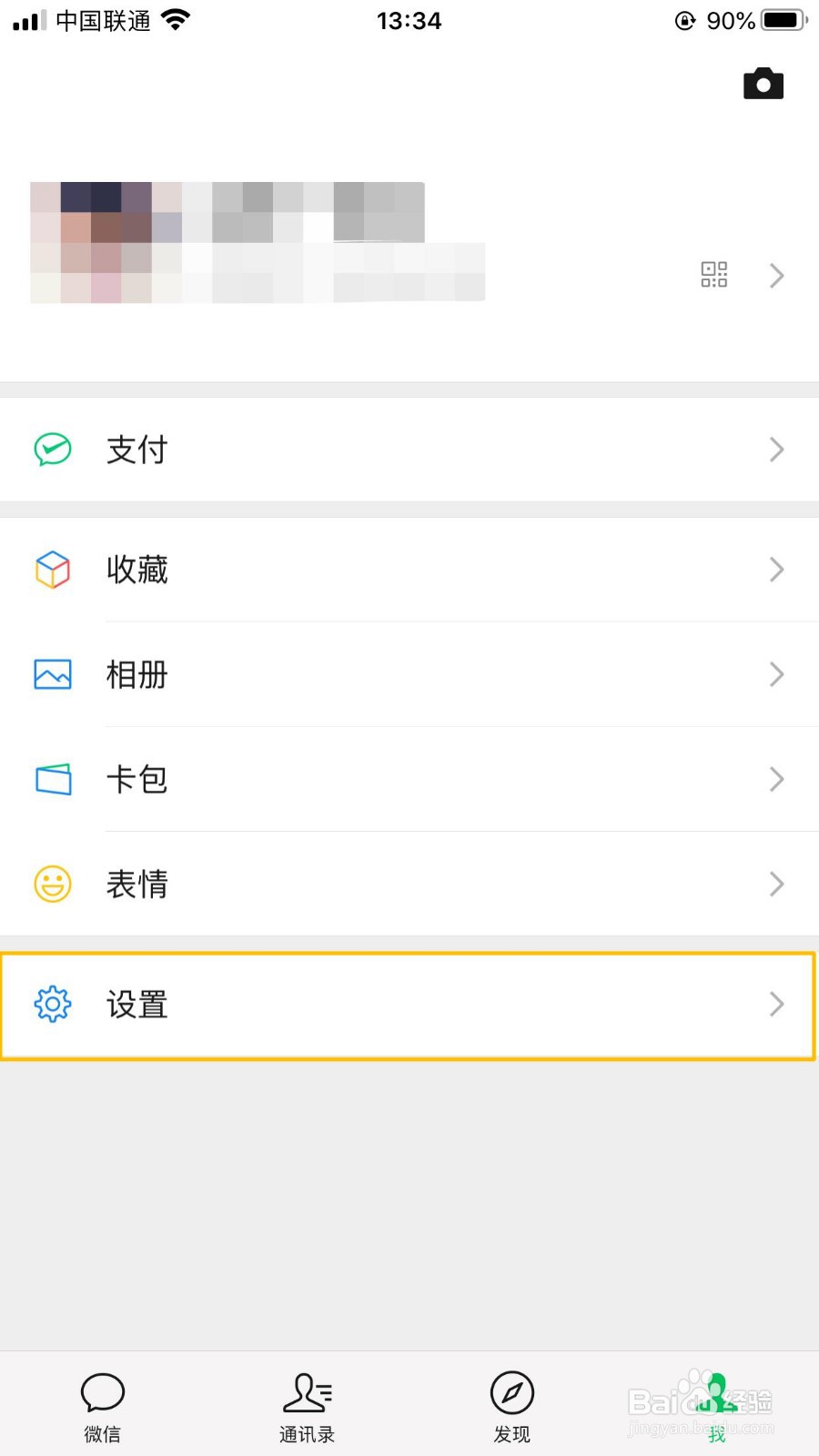Tap the colorful 收藏 cube icon
The image size is (819, 1456).
[53, 569]
